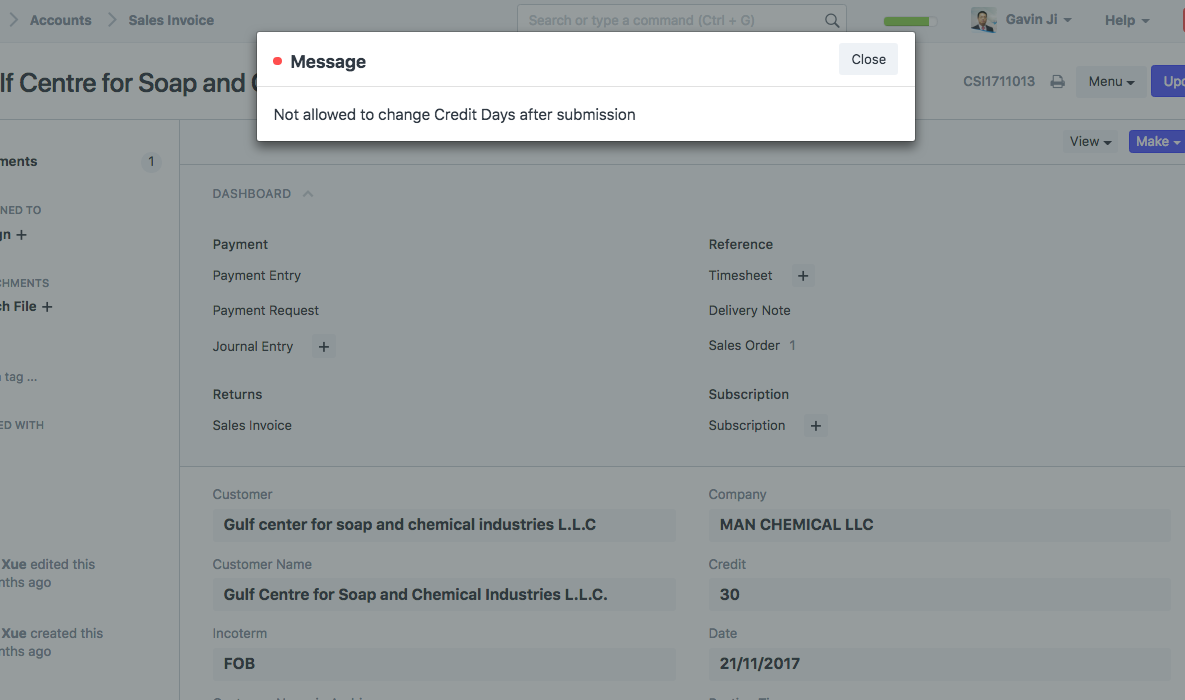This screenshot has height=700, width=1185.
Task: Go to Accounts breadcrumb
Action: (60, 20)
